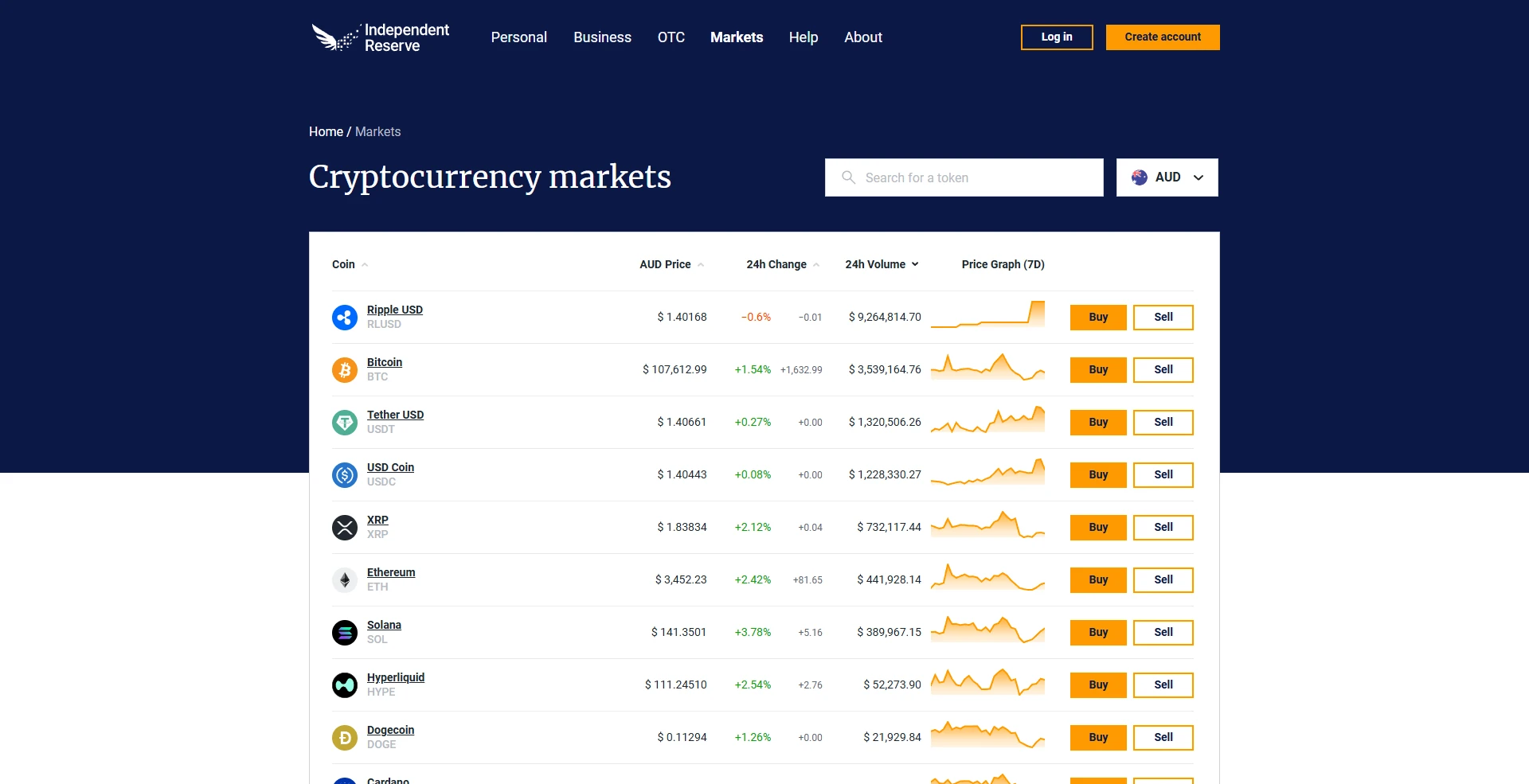The width and height of the screenshot is (1529, 784).
Task: Sell Hyperliquid
Action: 1163,685
